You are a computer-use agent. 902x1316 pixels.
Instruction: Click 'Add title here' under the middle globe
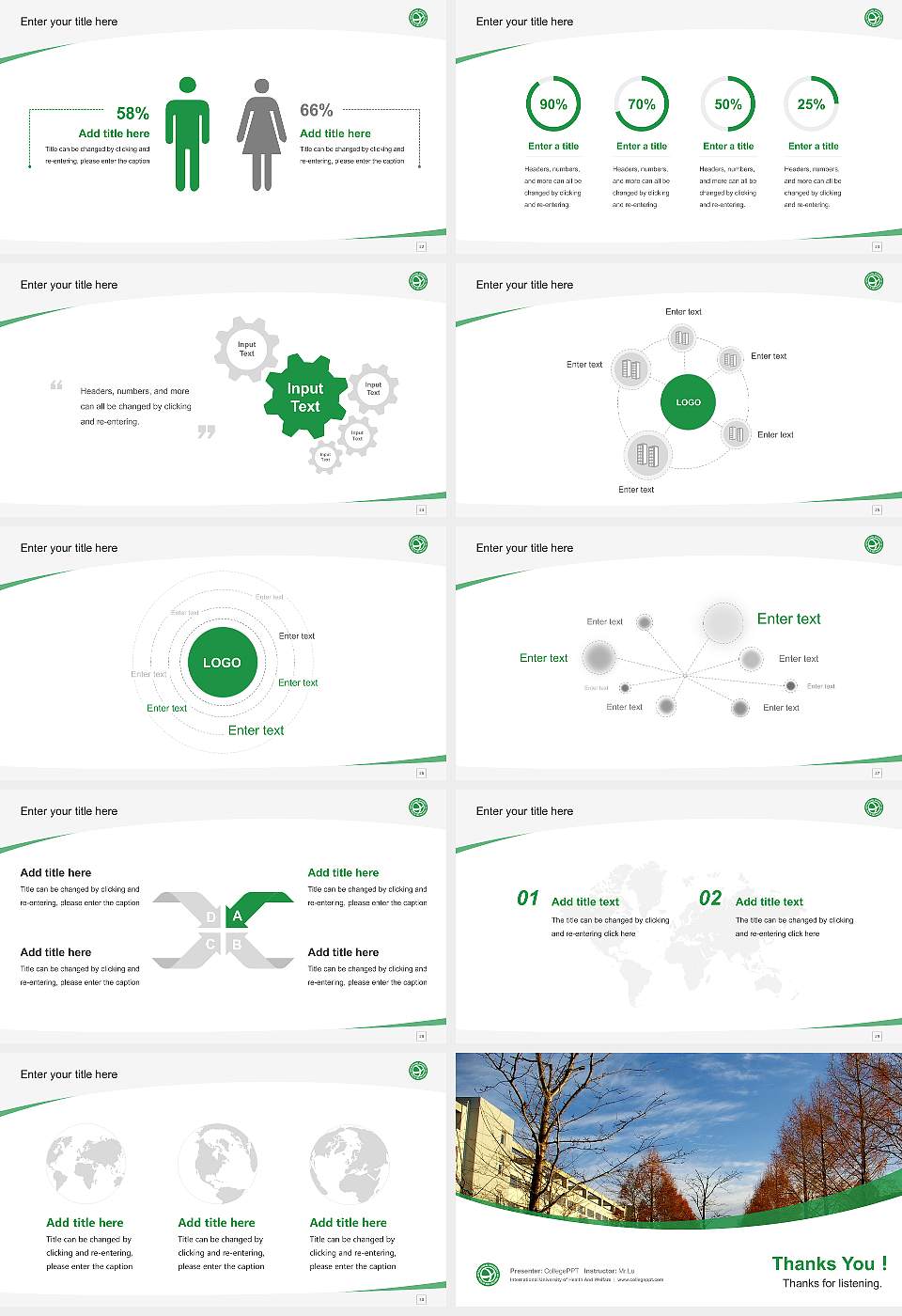[x=216, y=1223]
